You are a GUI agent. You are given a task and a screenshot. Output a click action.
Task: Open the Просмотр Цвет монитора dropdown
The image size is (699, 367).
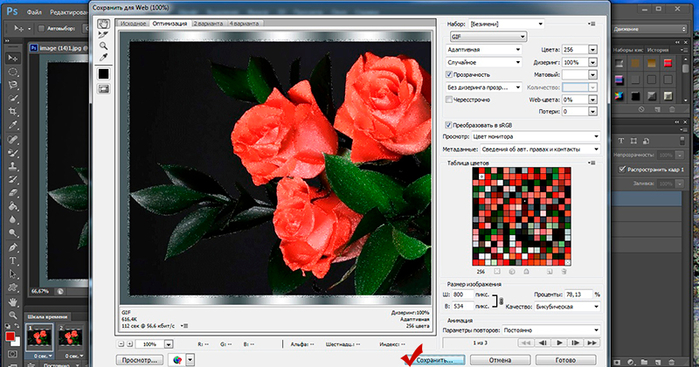(x=535, y=136)
